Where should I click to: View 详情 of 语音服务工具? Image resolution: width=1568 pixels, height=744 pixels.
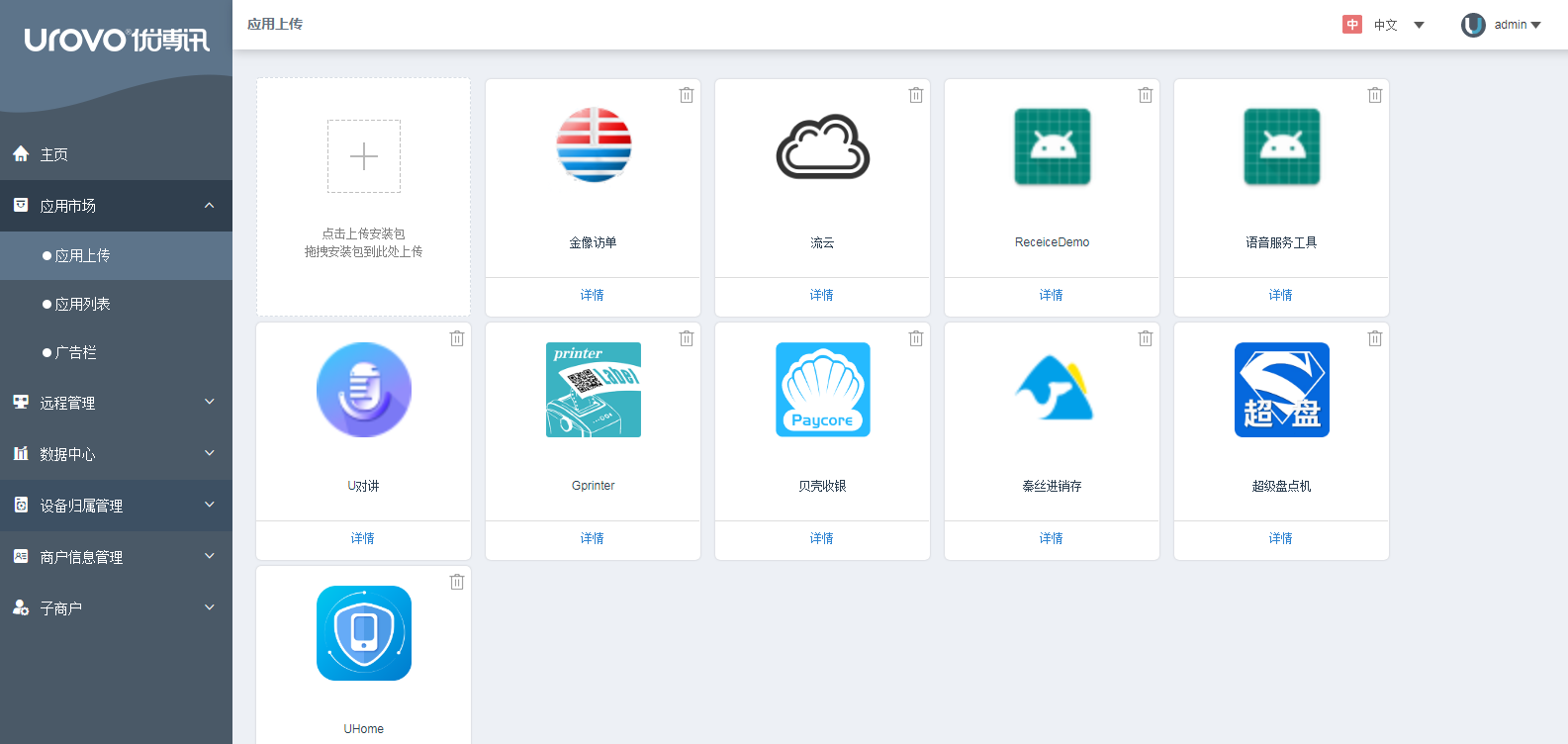1281,295
